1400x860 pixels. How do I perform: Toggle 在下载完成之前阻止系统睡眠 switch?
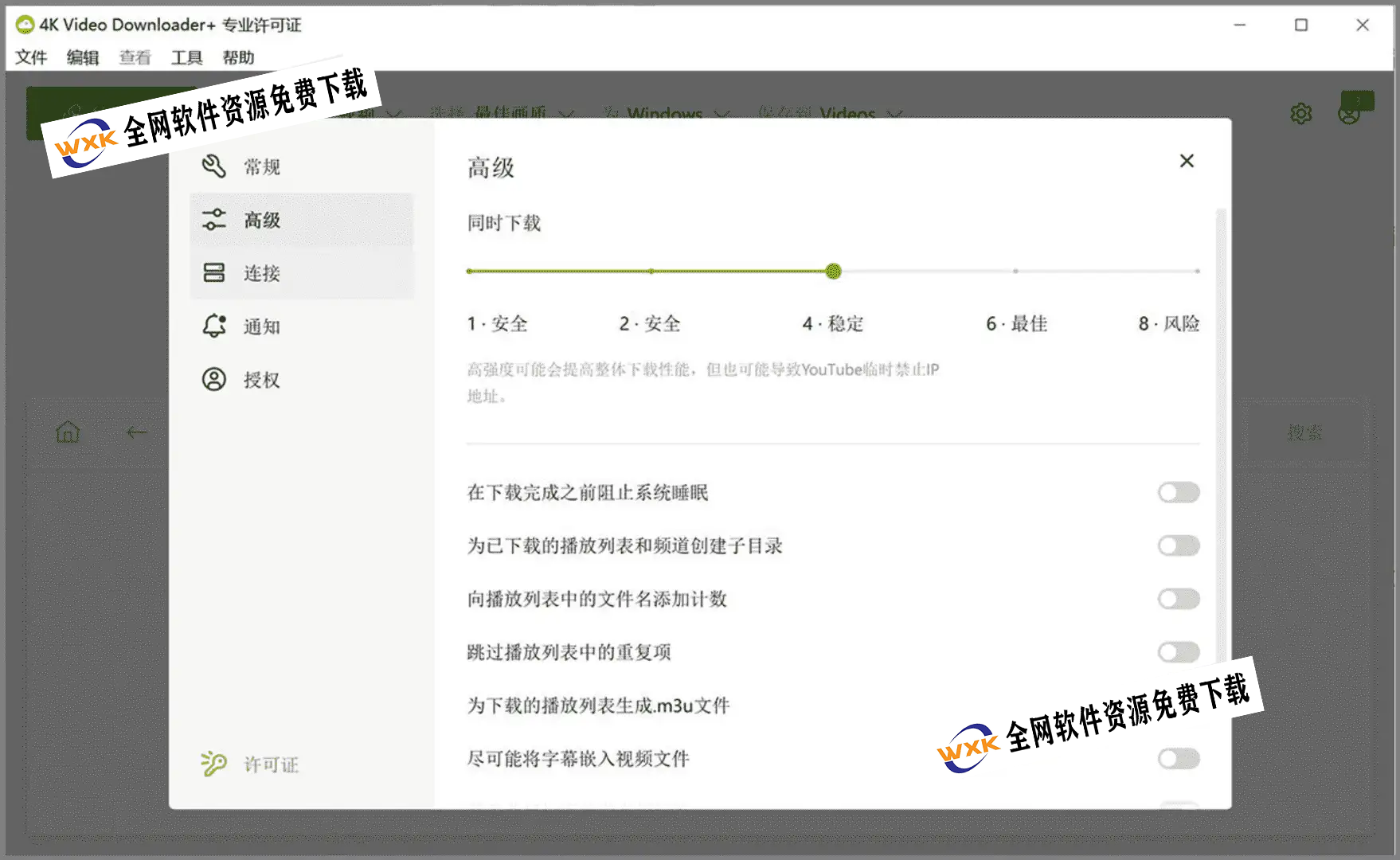point(1179,492)
